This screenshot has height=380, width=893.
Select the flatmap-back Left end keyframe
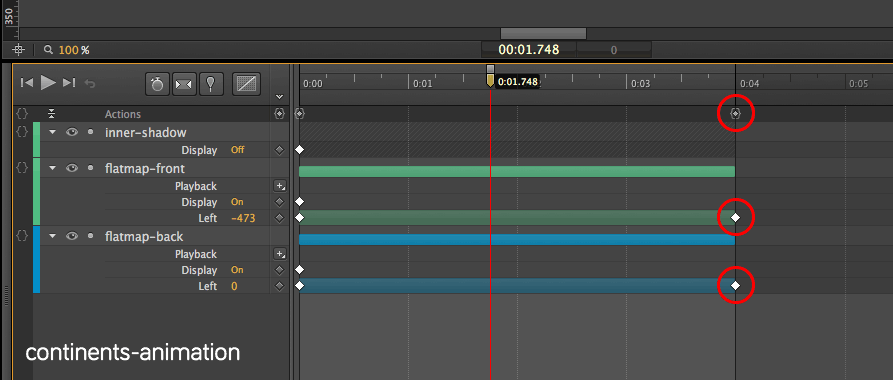(735, 286)
